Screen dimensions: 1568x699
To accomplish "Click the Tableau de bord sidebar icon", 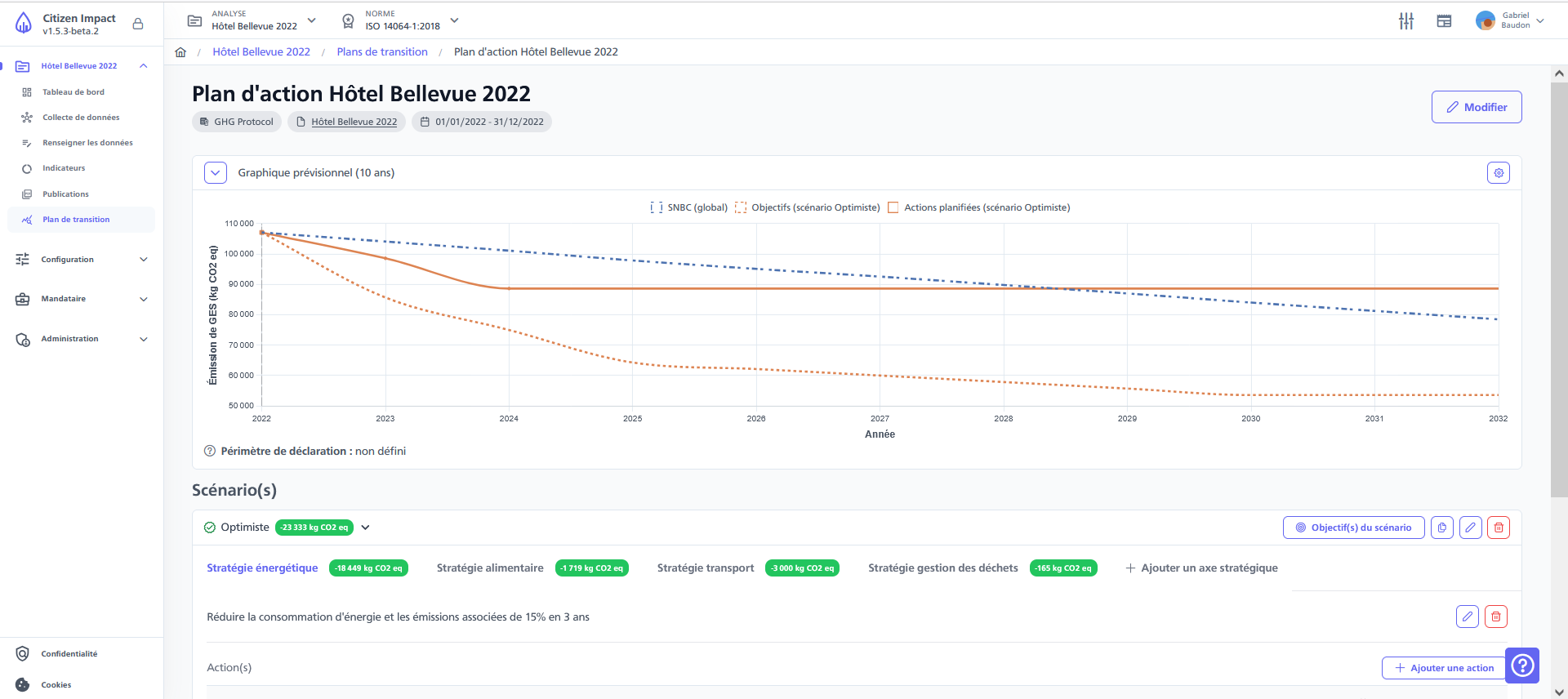I will click(27, 92).
